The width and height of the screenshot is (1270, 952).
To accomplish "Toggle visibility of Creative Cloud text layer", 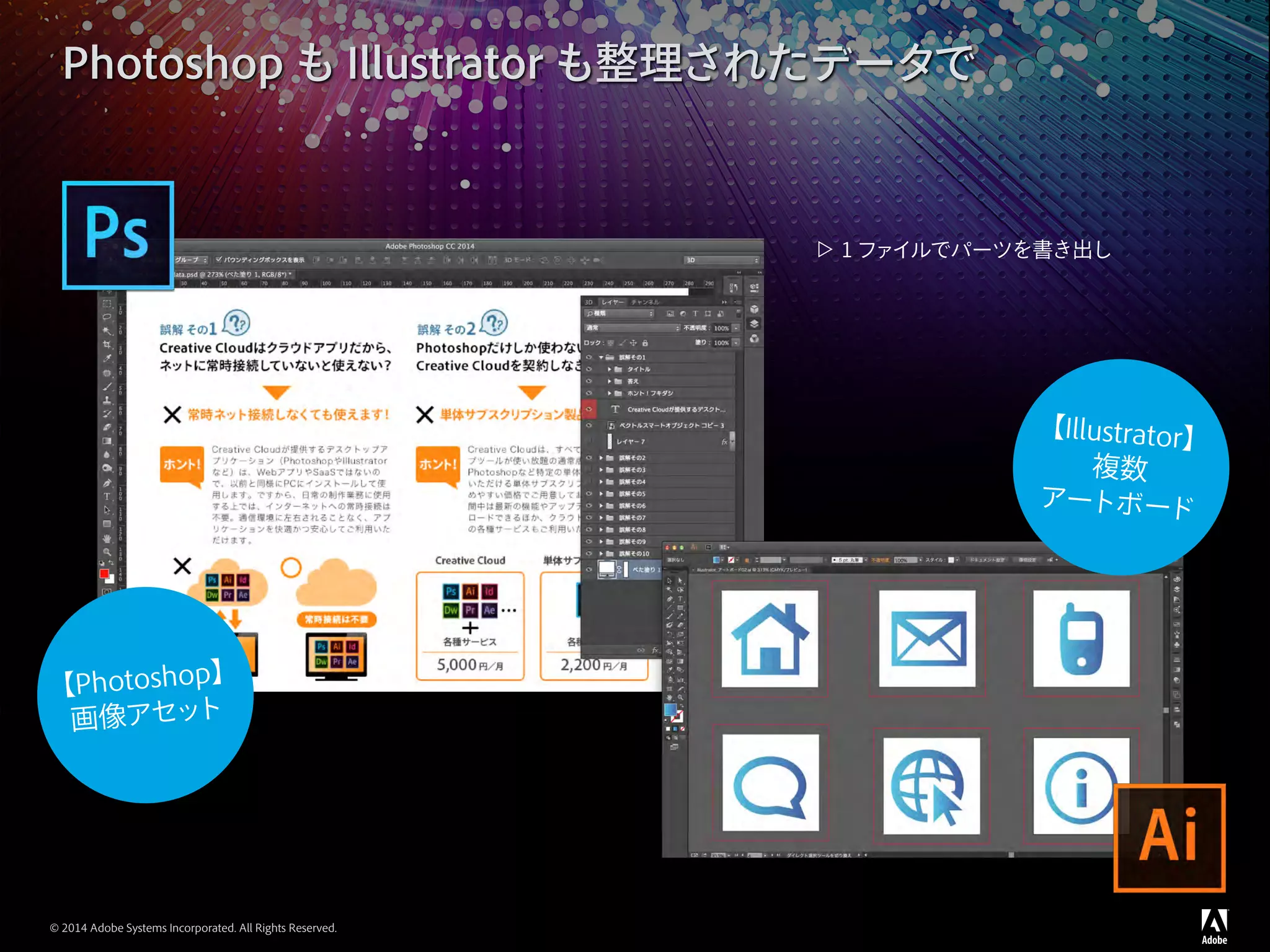I will pyautogui.click(x=589, y=409).
